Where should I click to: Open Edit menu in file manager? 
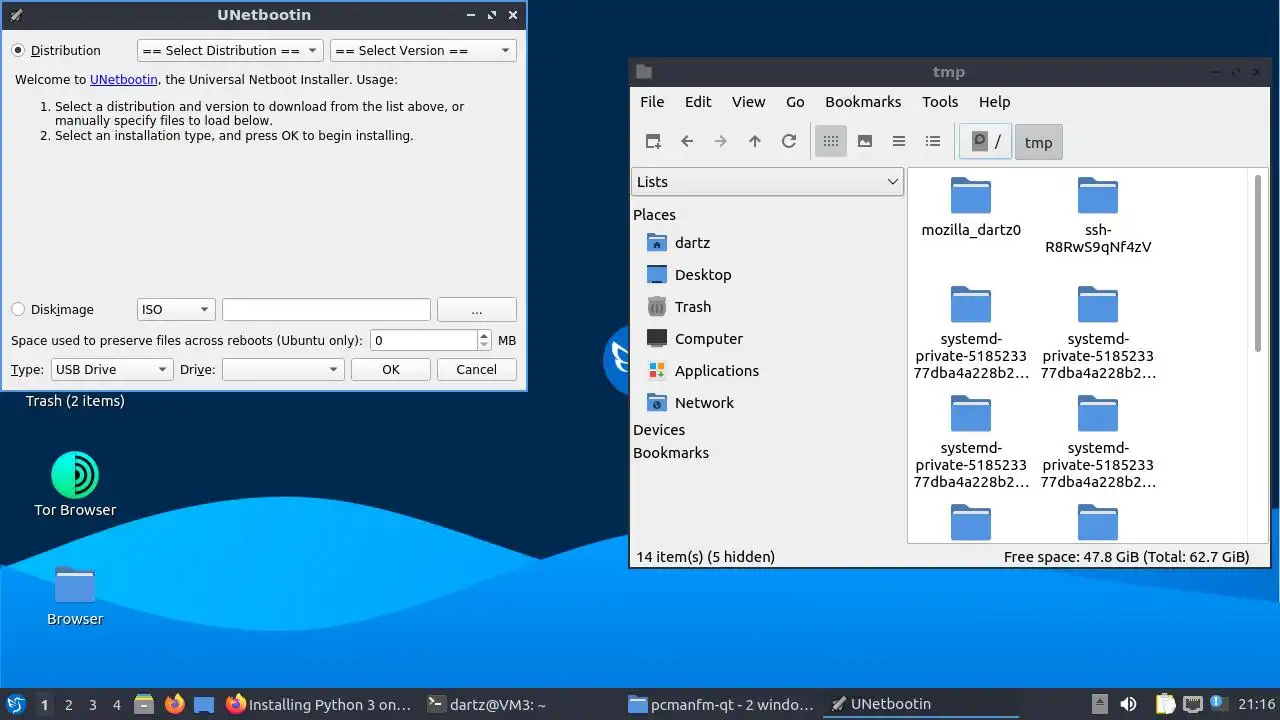(x=698, y=102)
